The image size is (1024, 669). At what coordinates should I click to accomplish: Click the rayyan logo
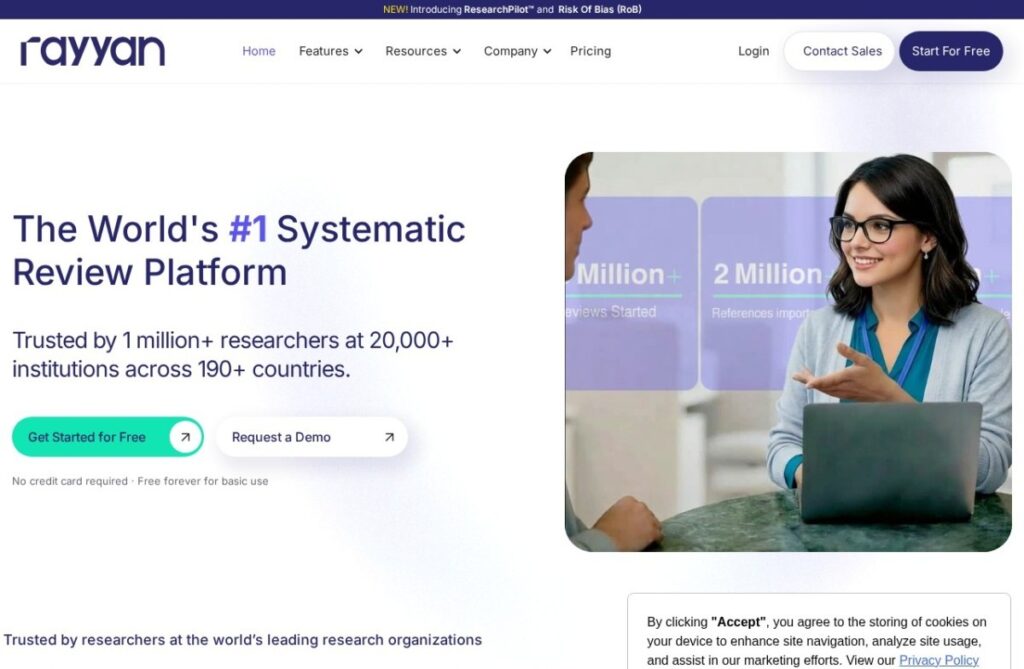point(93,51)
